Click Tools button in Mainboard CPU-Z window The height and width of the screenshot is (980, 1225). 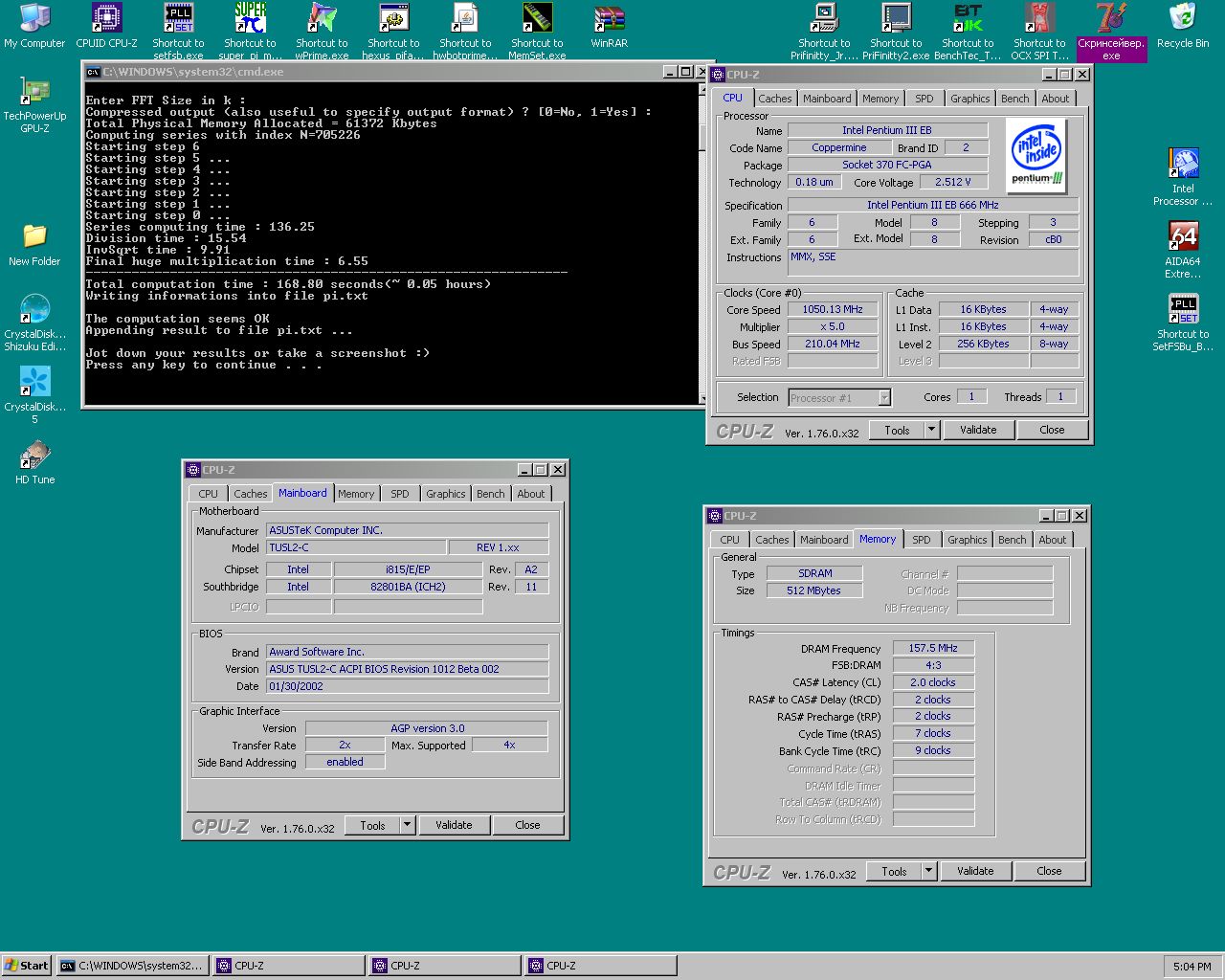pyautogui.click(x=372, y=825)
